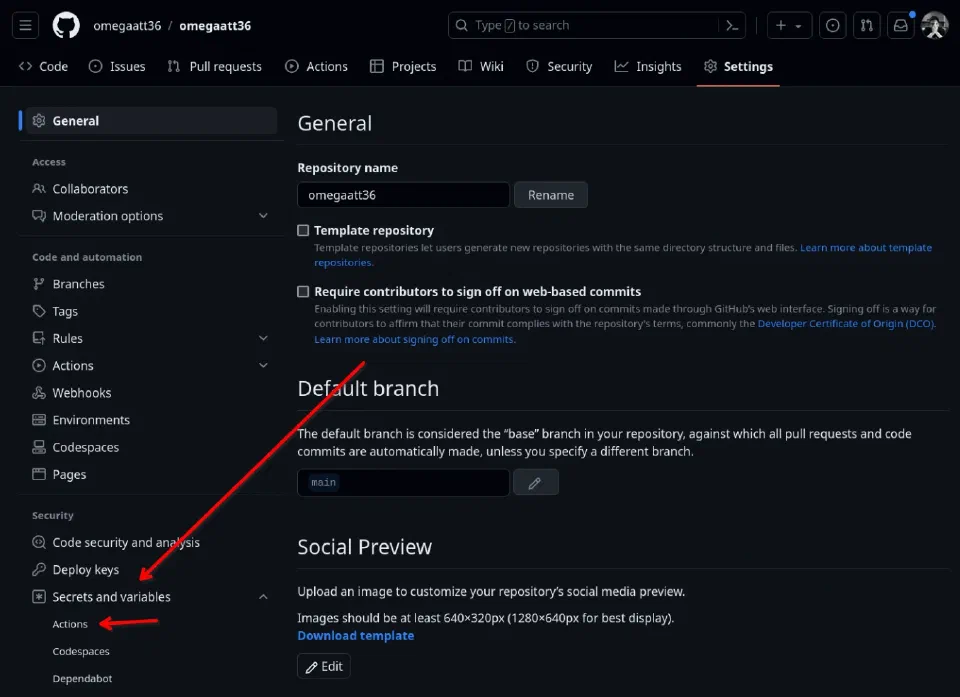Open the user avatar menu
Screen dimensions: 960x697
click(935, 26)
